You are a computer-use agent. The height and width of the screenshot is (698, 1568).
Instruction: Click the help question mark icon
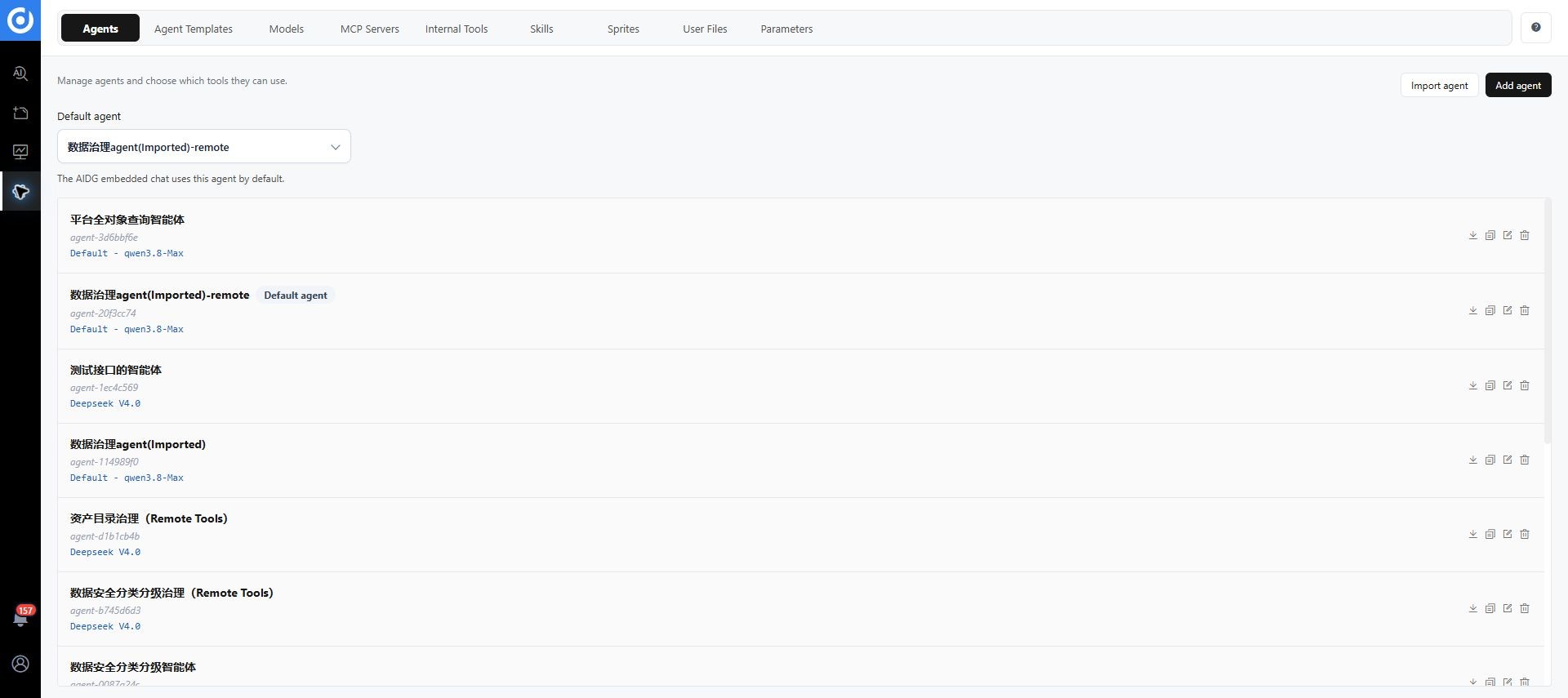(x=1535, y=28)
